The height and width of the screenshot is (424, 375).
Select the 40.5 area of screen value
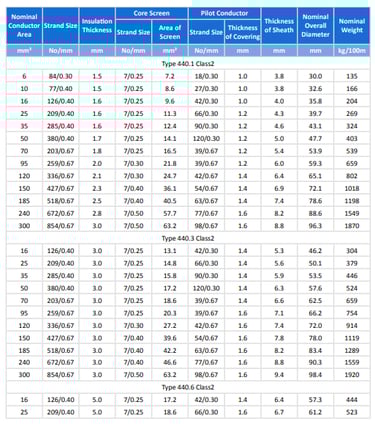coord(170,201)
